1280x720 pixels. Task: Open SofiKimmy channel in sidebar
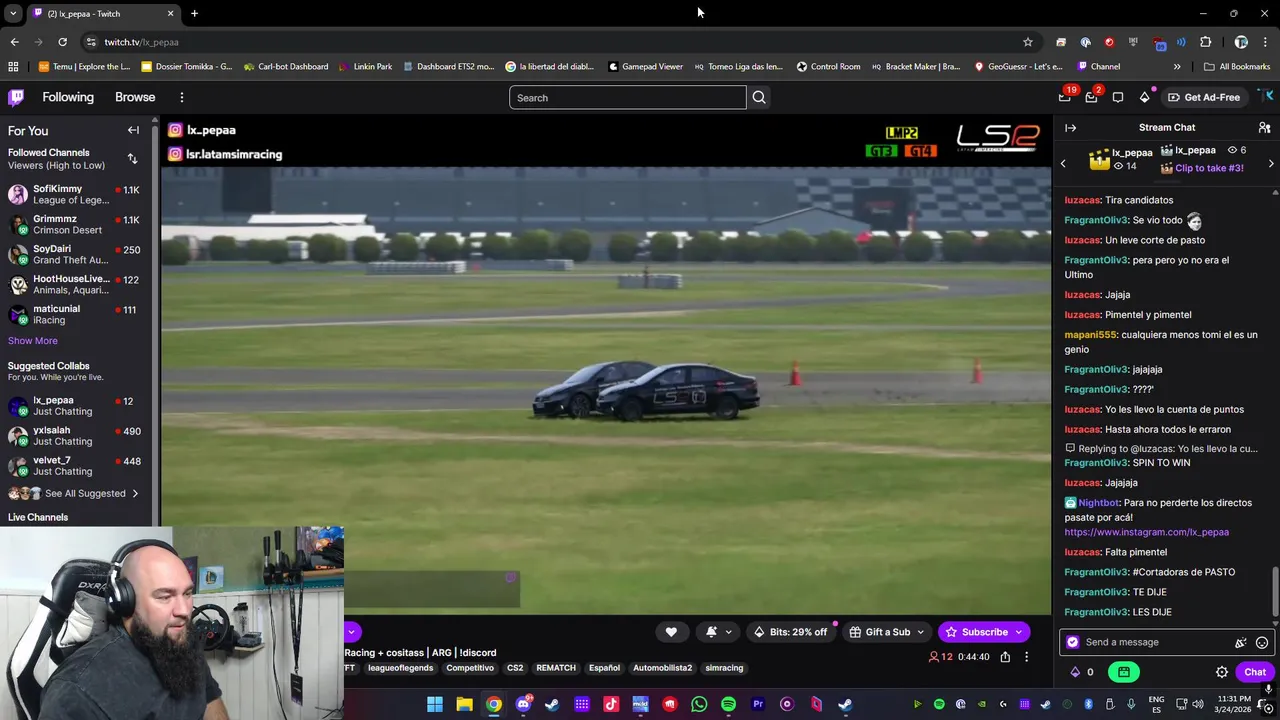(x=75, y=195)
